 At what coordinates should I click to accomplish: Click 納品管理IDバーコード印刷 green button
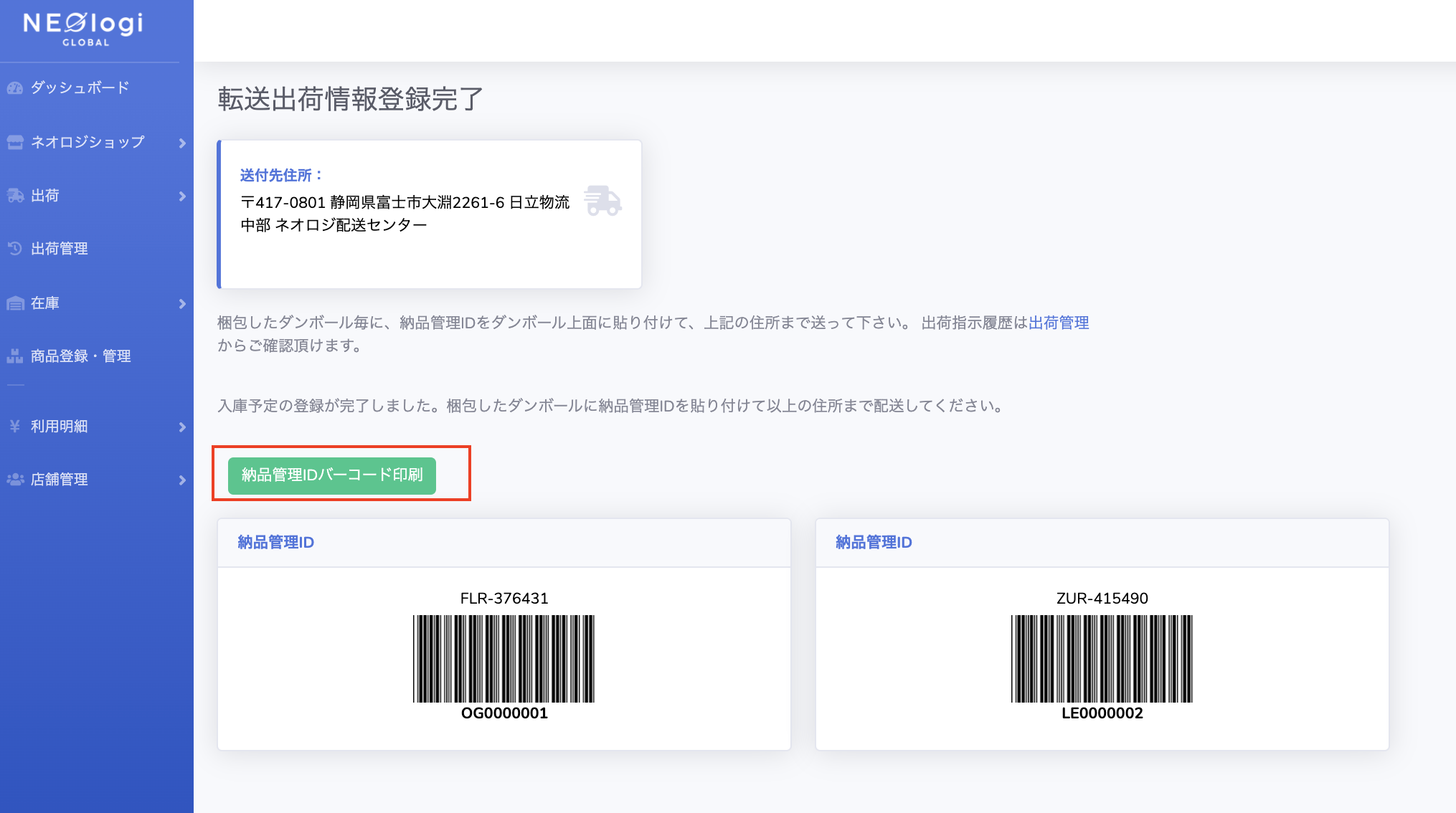click(x=332, y=475)
